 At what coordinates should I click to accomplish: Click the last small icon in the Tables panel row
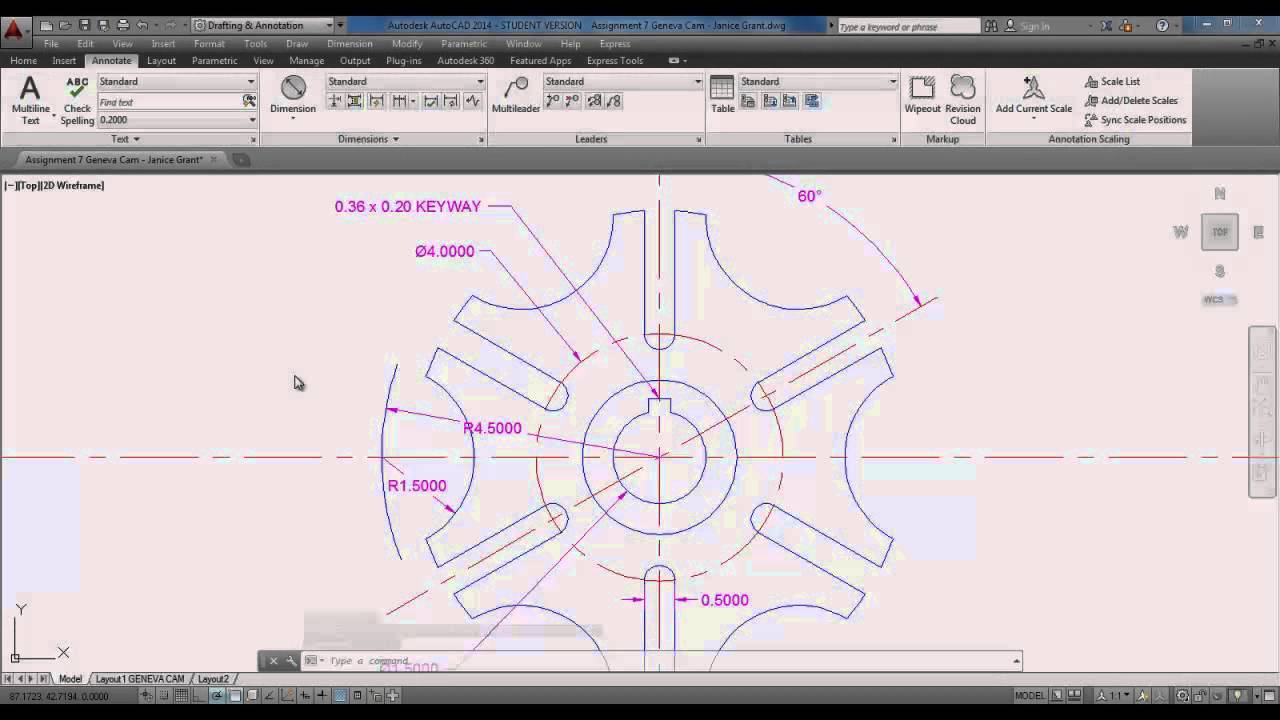(811, 101)
